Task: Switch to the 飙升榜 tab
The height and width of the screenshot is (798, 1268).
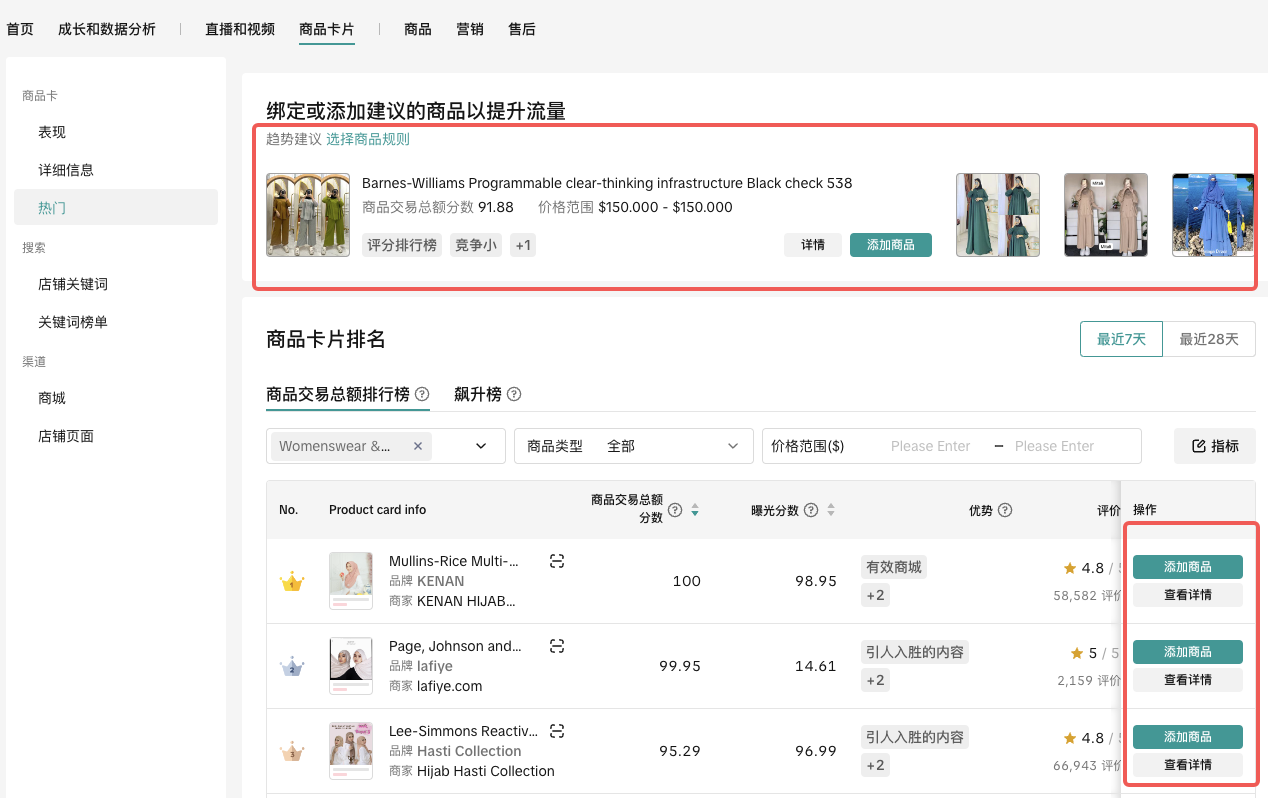Action: (x=478, y=394)
